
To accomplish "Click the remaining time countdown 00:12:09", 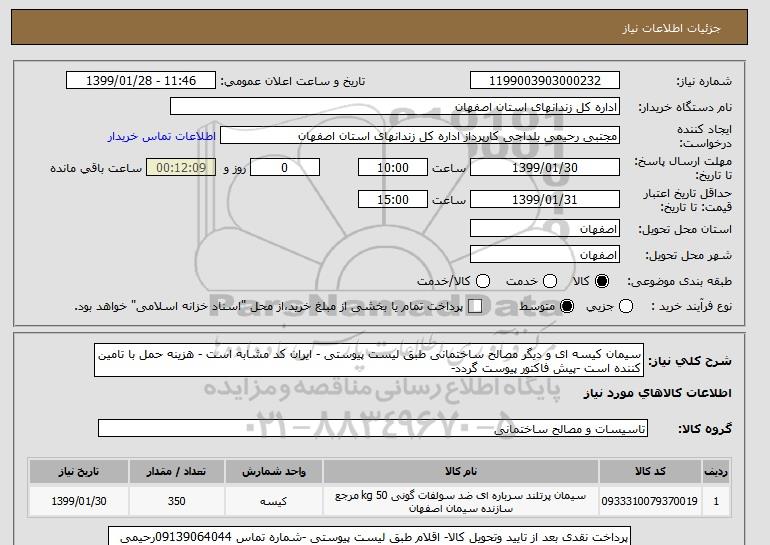I will (181, 167).
